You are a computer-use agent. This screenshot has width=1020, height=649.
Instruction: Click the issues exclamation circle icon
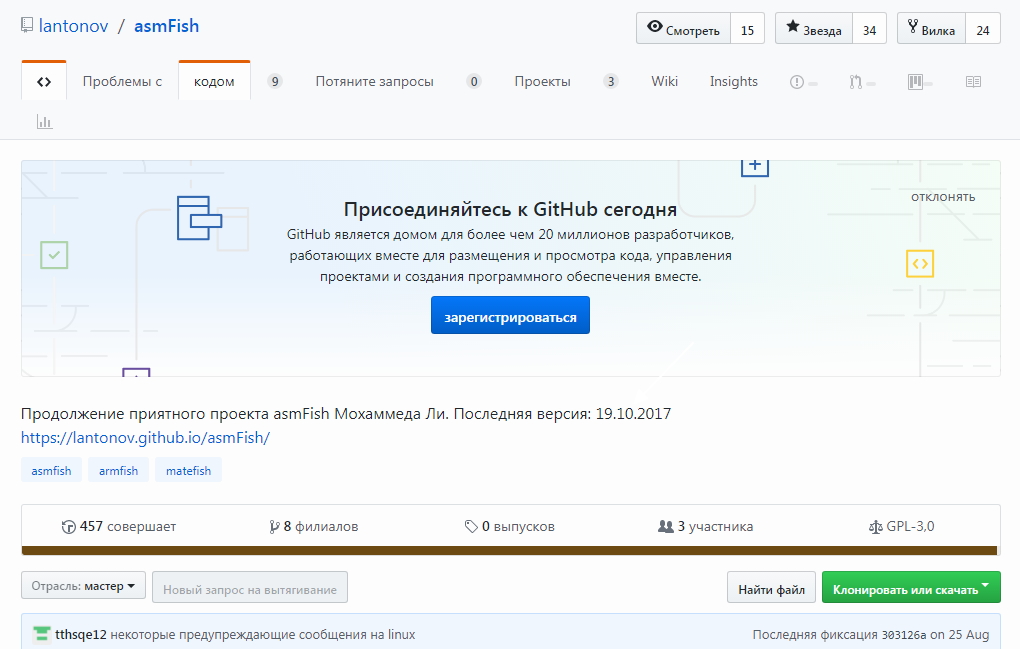click(x=797, y=82)
